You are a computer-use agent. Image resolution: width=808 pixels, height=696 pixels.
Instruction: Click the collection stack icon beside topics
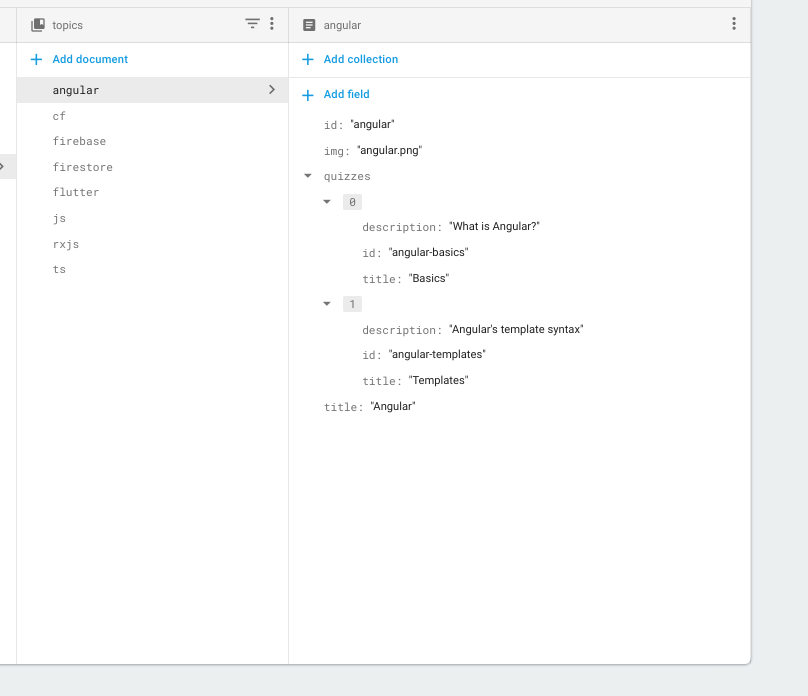pyautogui.click(x=40, y=23)
